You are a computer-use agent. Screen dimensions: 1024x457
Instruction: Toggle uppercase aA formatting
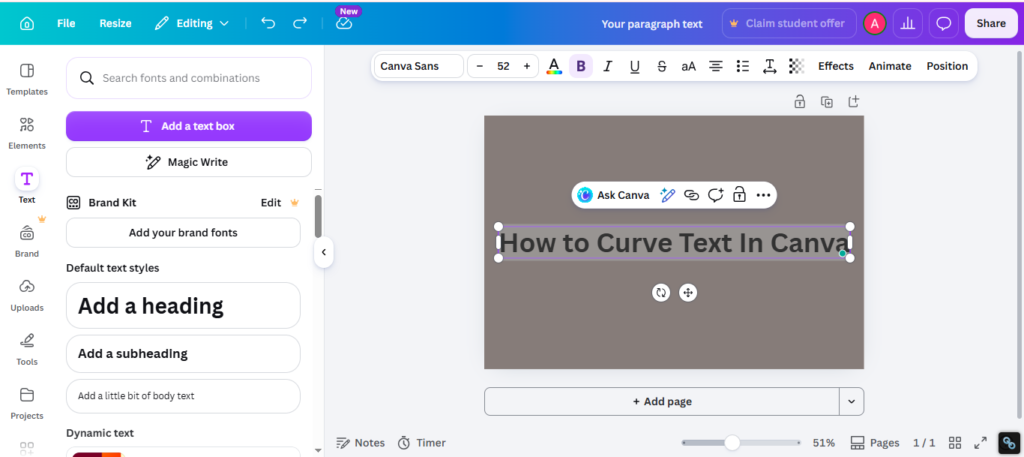[688, 66]
